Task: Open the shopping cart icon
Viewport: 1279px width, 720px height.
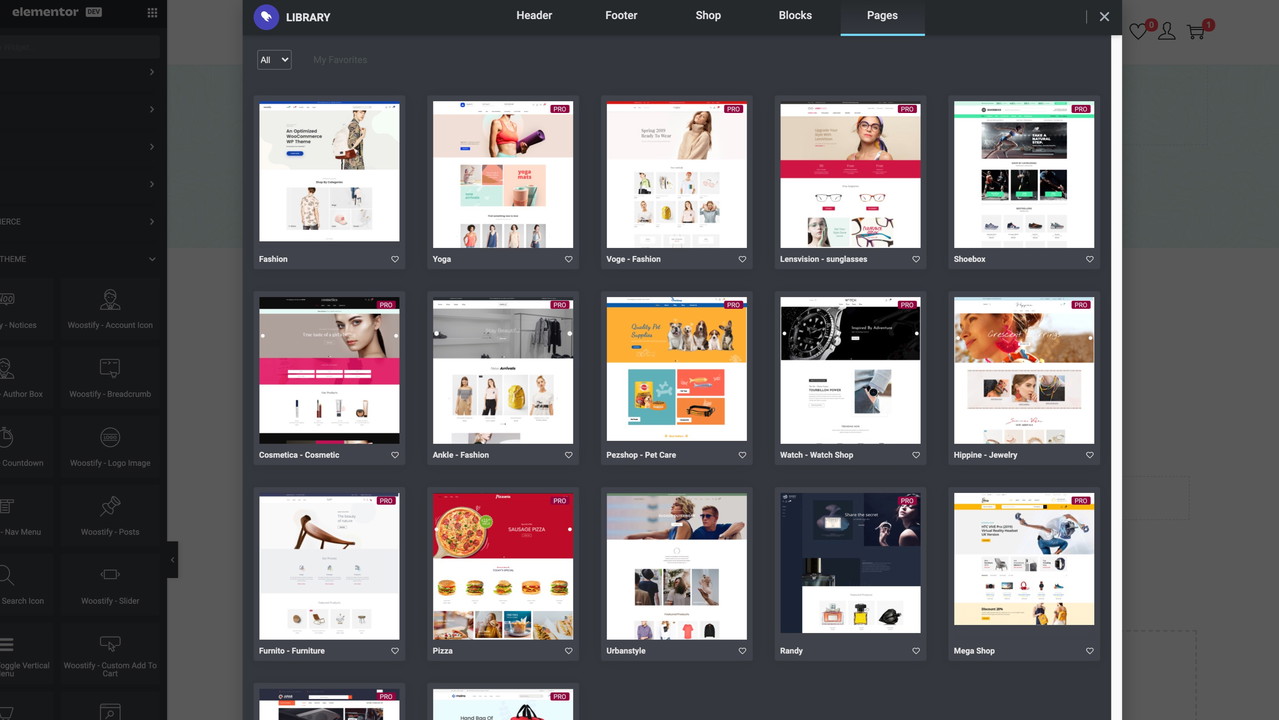Action: pyautogui.click(x=1196, y=32)
